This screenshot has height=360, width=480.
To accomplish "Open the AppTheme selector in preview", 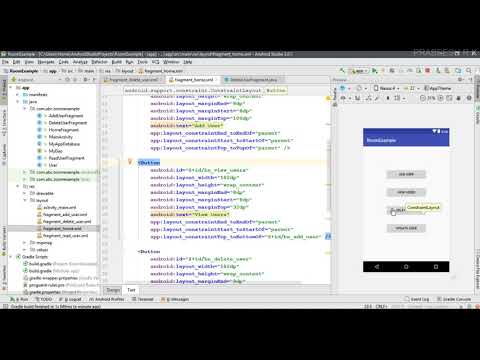I will [x=438, y=88].
